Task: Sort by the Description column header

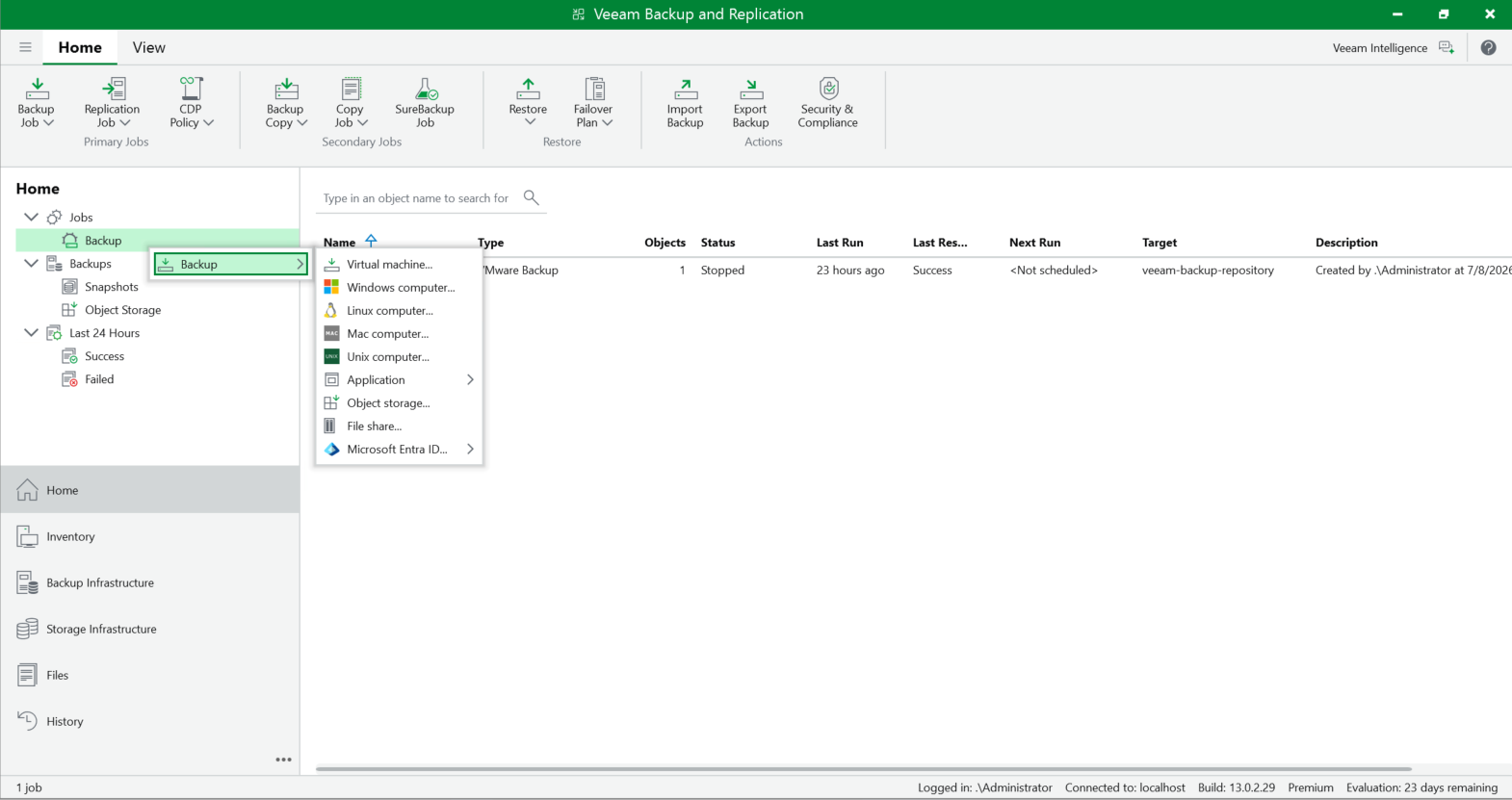Action: (1346, 243)
